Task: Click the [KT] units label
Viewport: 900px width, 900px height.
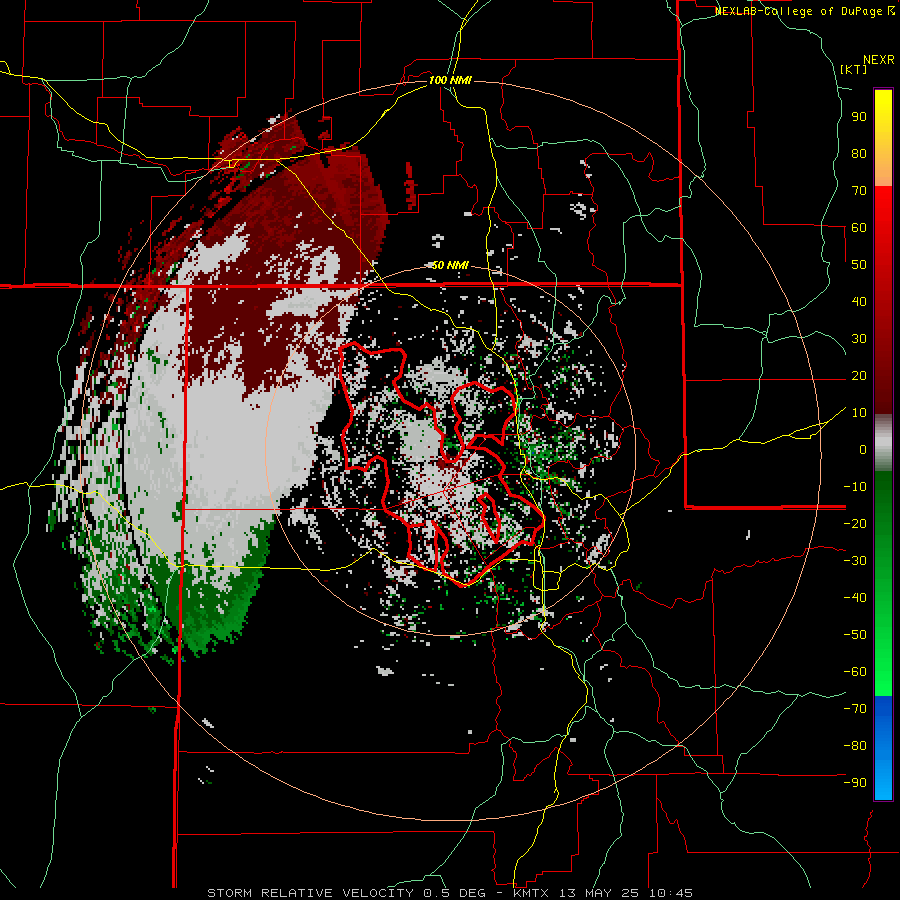Action: point(853,69)
